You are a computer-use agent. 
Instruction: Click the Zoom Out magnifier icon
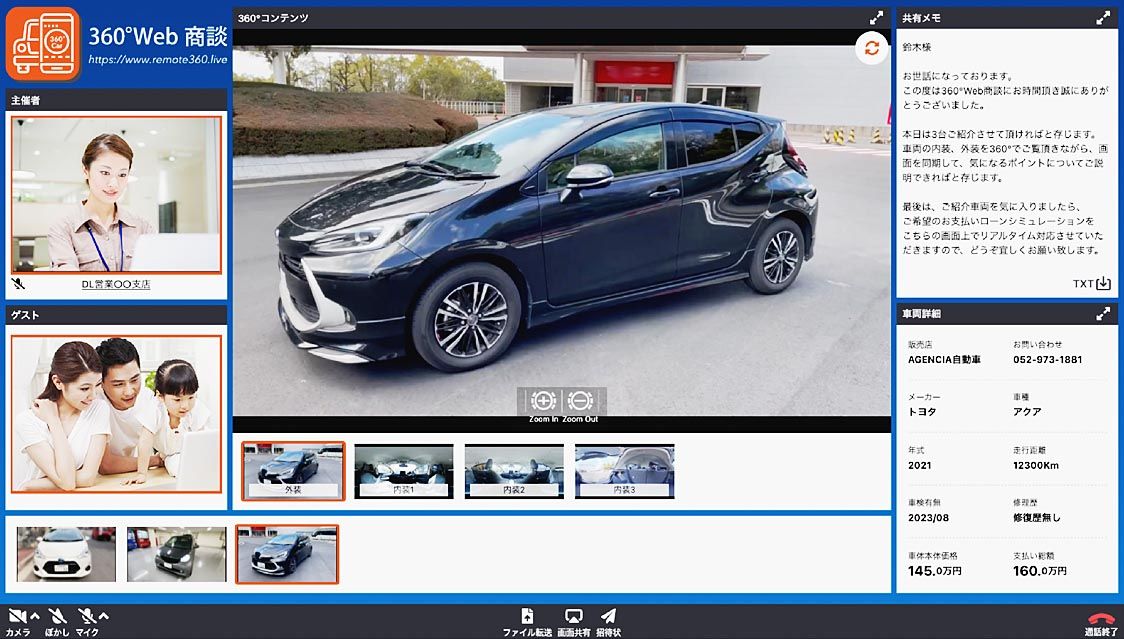(x=580, y=401)
